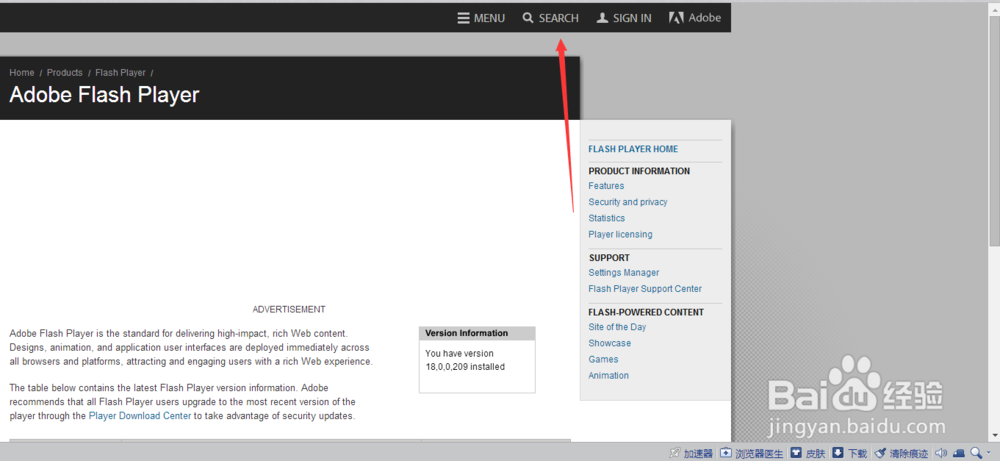
Task: Open FLASH PLAYER HOME sidebar link
Action: point(633,149)
